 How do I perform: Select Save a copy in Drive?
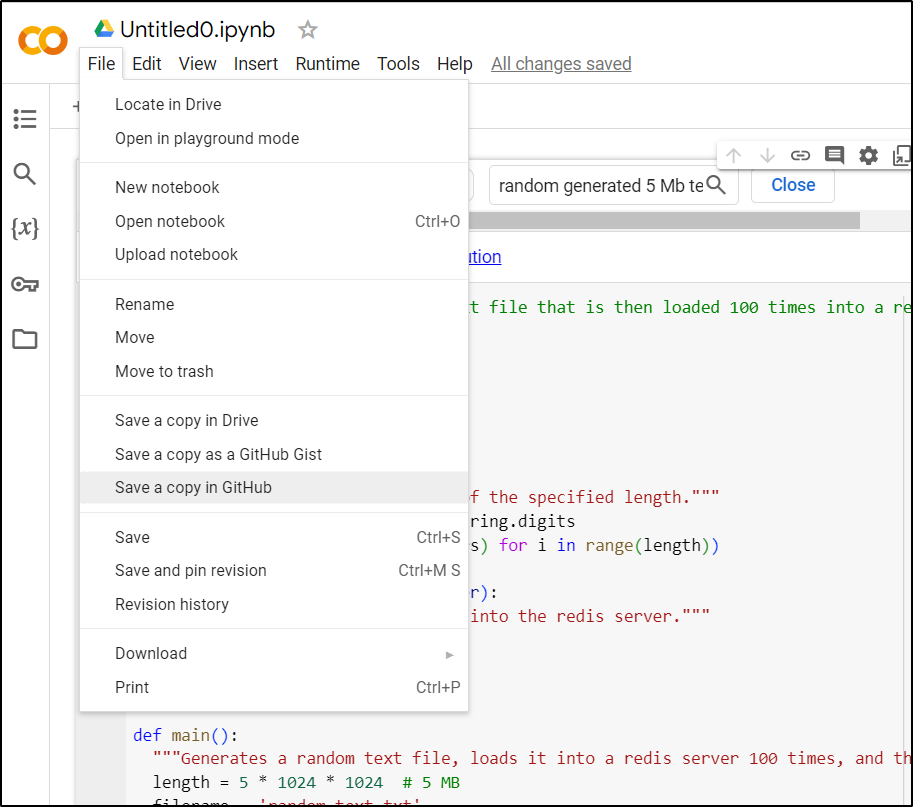(x=274, y=420)
